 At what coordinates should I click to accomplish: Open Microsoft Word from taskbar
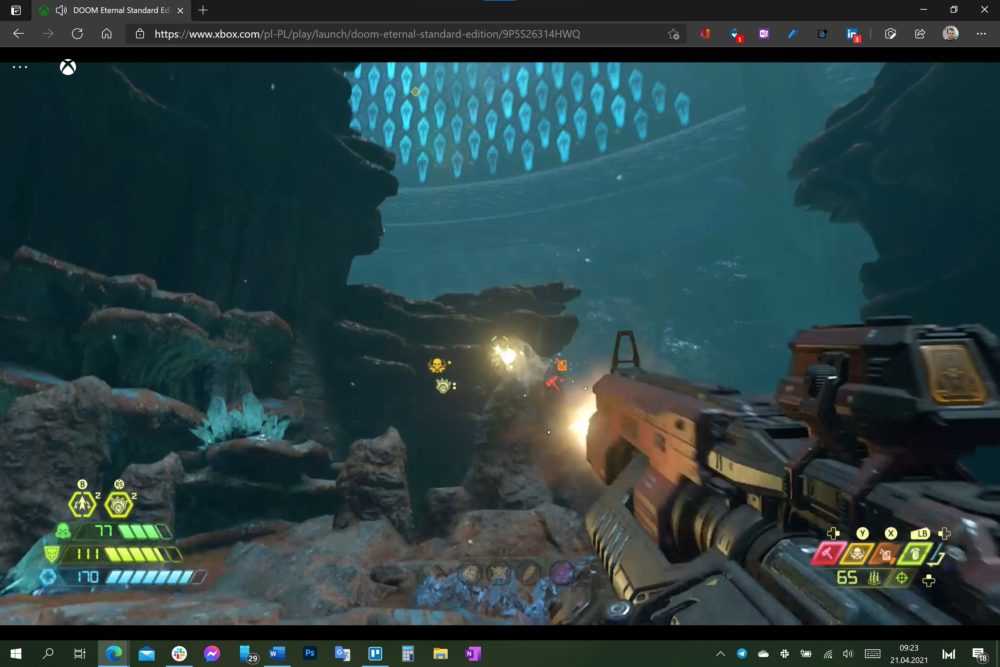277,654
